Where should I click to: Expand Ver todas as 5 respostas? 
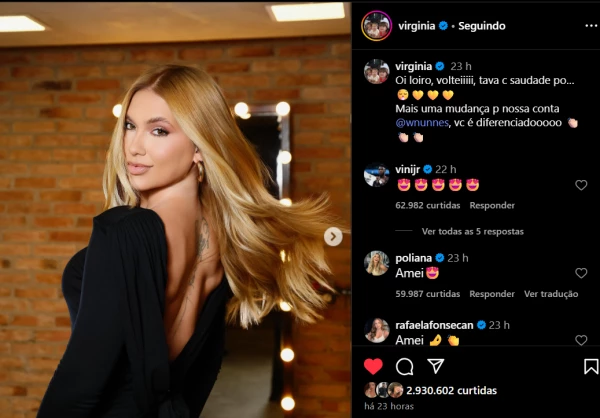pyautogui.click(x=473, y=231)
